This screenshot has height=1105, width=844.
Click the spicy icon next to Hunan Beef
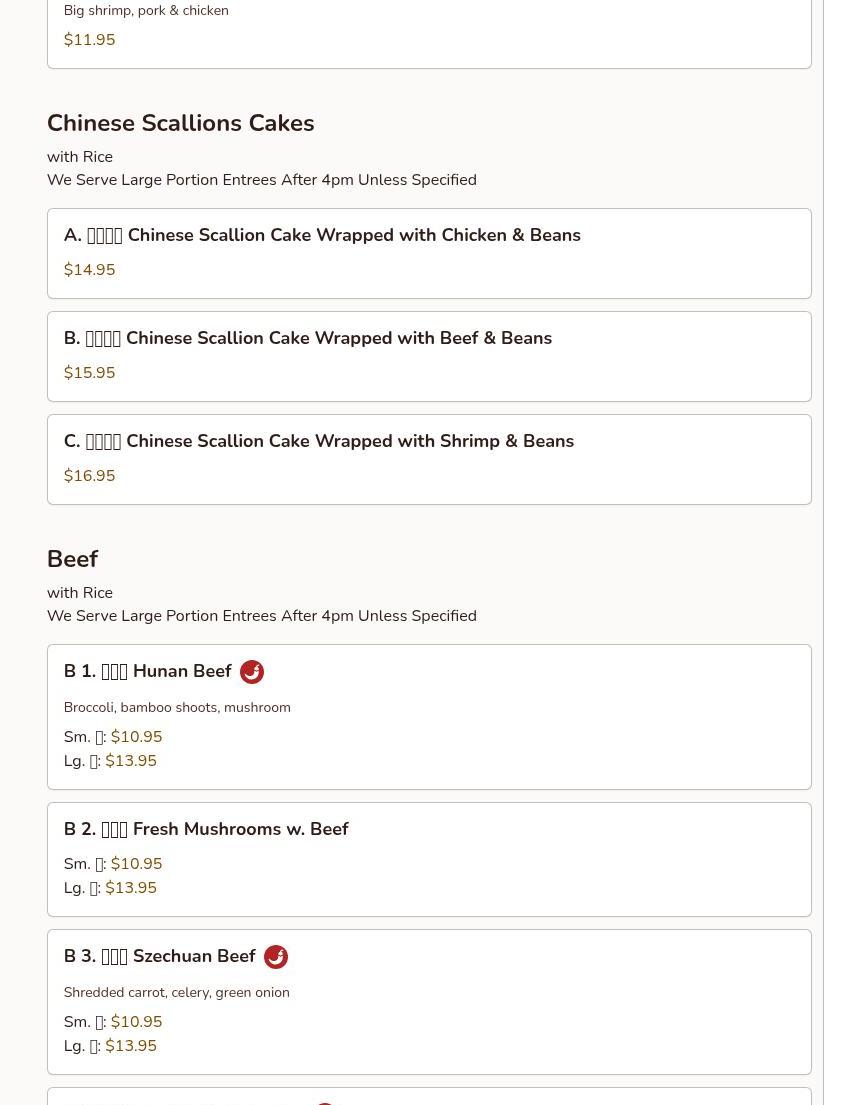click(x=252, y=672)
